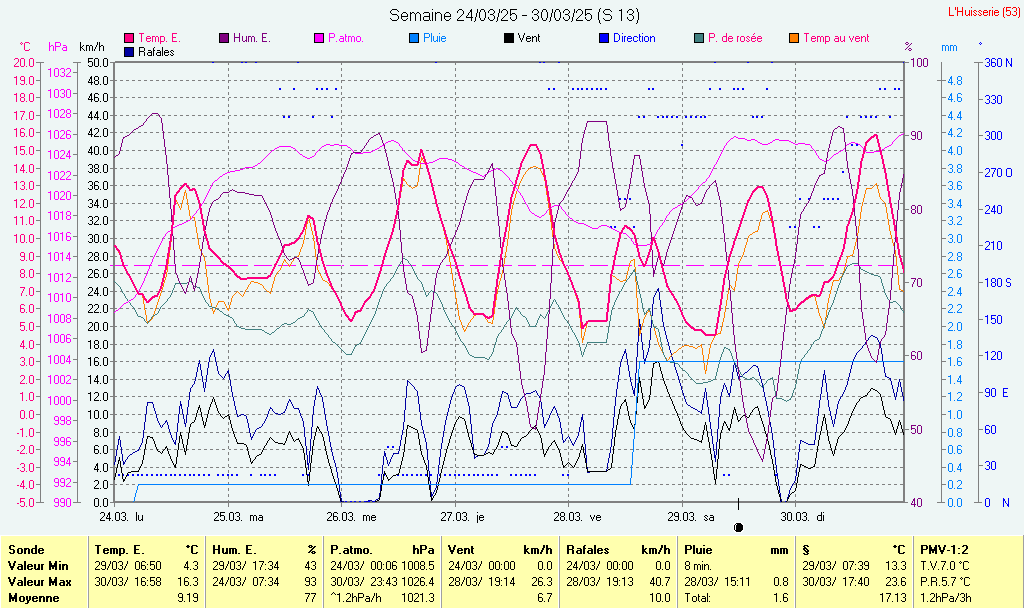Click the chart title 'Semaine 24/03/25 - 30/03/25 (S 13)'

click(x=515, y=15)
